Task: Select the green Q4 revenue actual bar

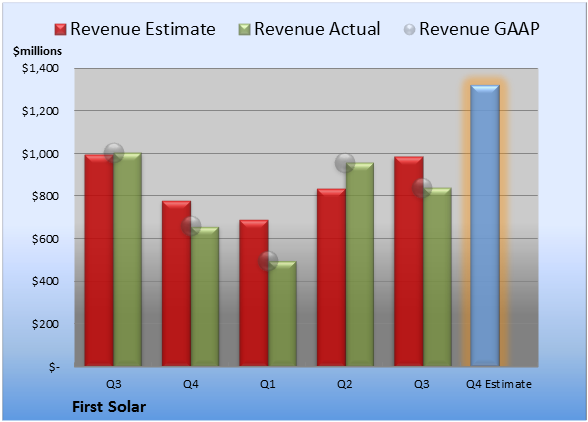Action: 205,296
